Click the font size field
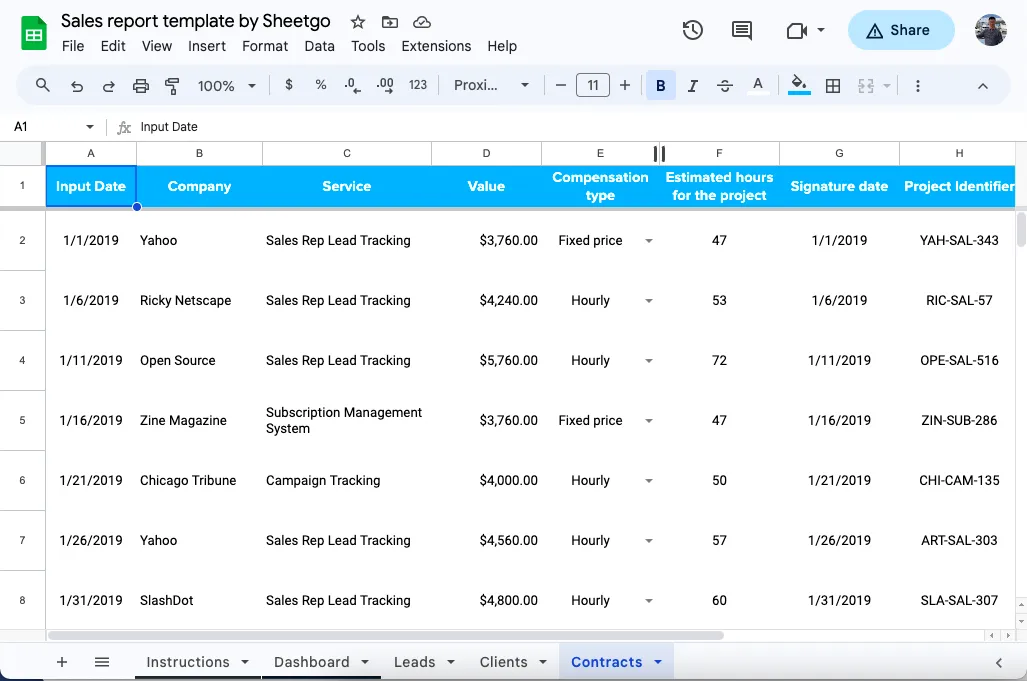The width and height of the screenshot is (1027, 681). coord(593,85)
